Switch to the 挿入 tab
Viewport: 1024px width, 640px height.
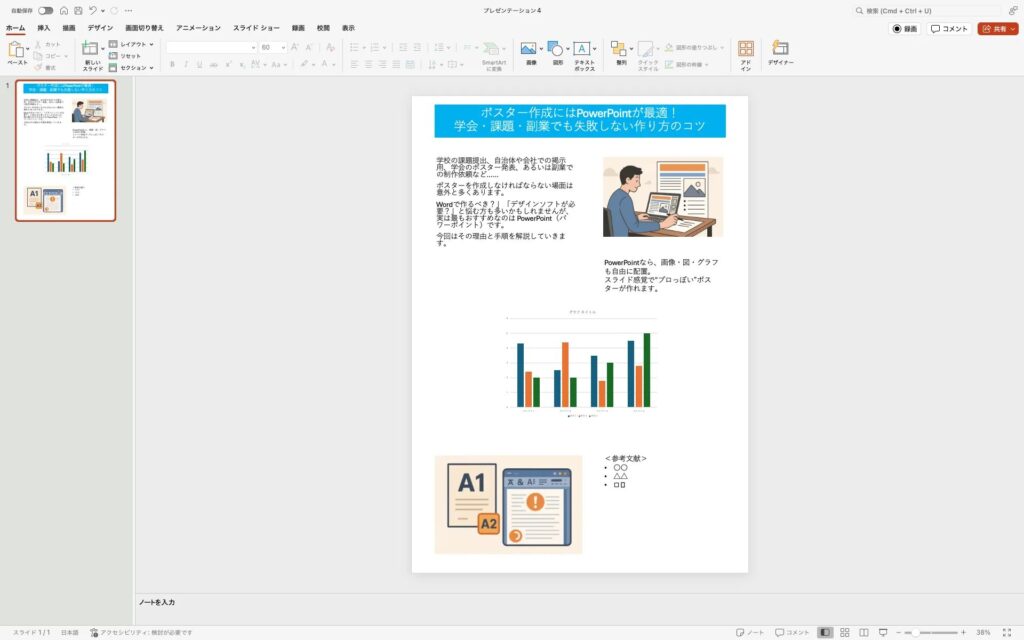pos(44,28)
